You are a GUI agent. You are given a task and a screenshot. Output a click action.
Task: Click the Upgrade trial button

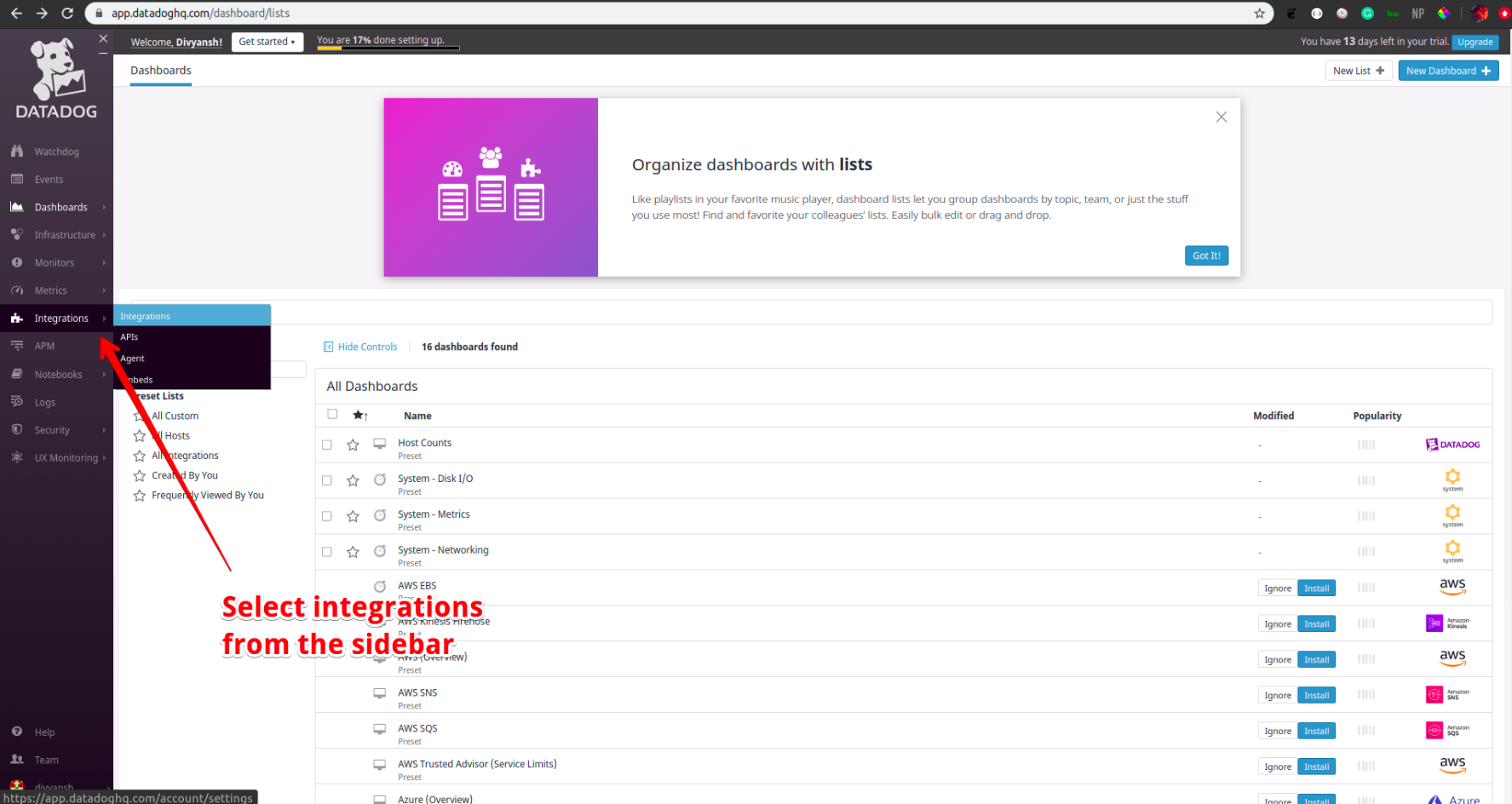[1475, 42]
